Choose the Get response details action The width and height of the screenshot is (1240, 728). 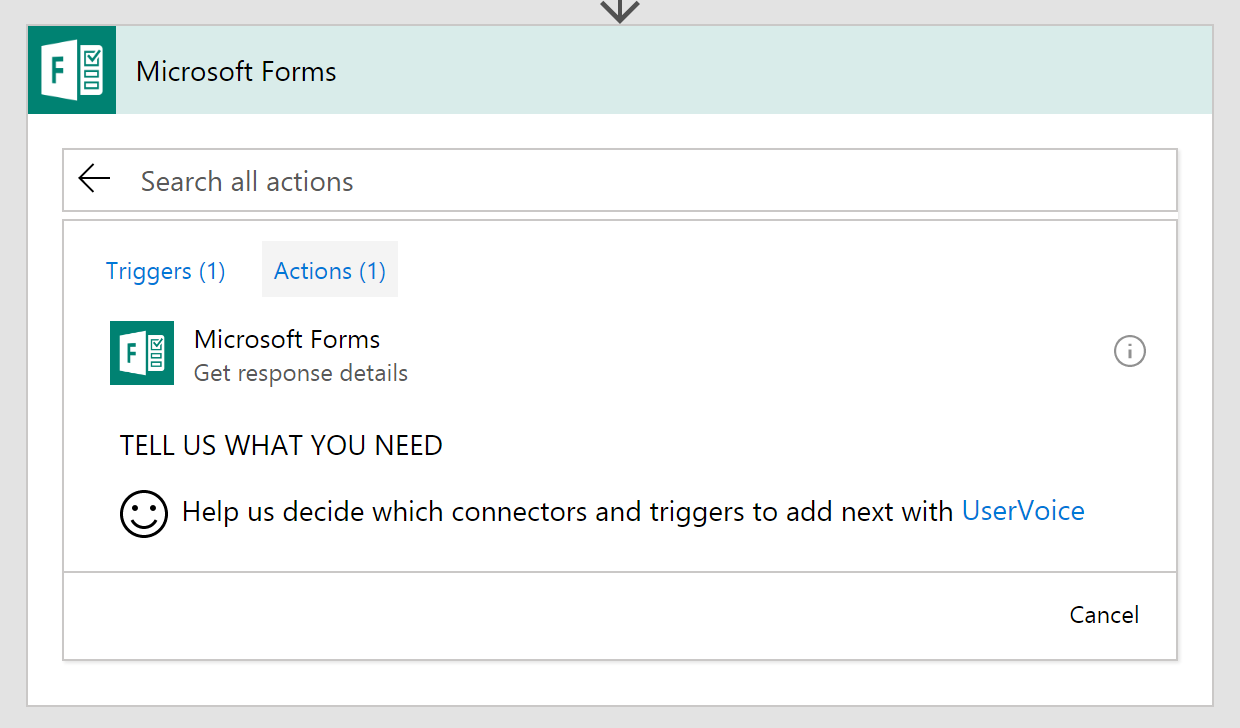pos(301,374)
